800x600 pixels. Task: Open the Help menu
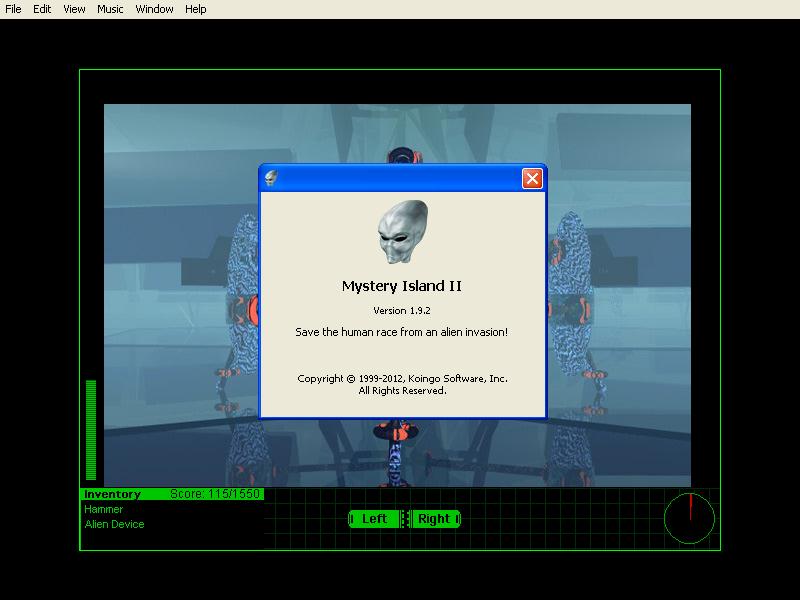194,9
